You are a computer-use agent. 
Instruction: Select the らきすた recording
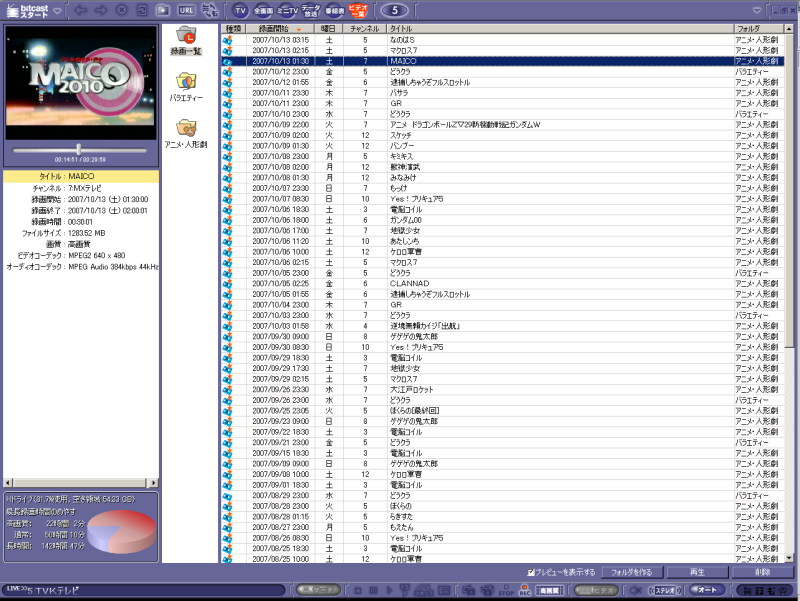503,517
